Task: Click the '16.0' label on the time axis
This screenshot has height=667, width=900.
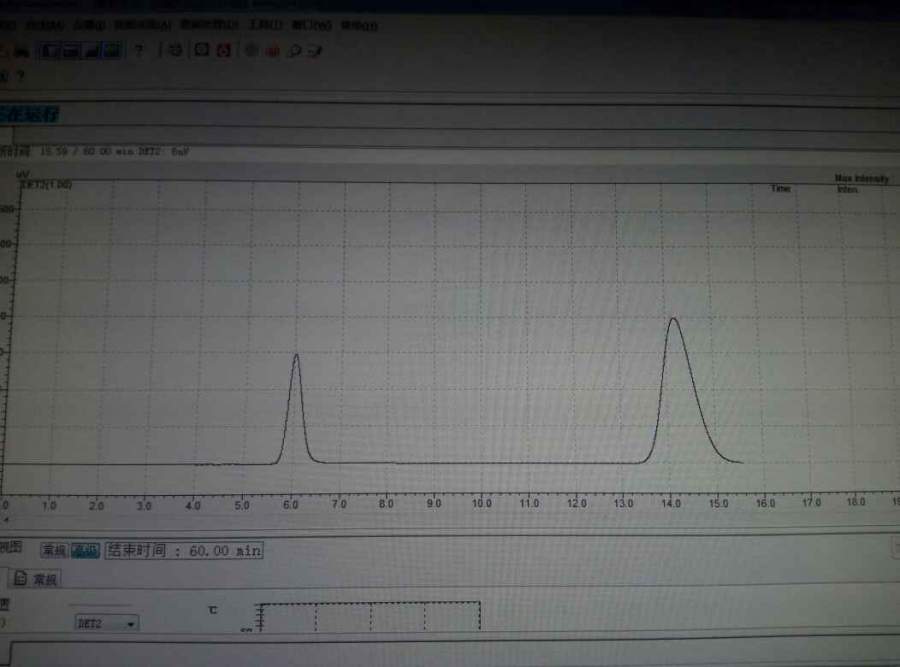Action: (765, 503)
